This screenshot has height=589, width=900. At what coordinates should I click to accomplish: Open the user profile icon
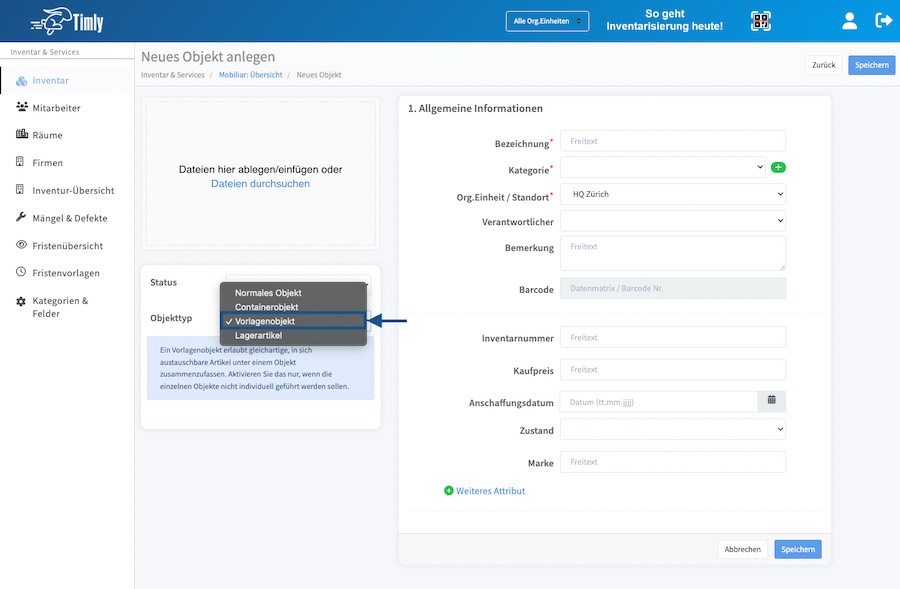(849, 21)
